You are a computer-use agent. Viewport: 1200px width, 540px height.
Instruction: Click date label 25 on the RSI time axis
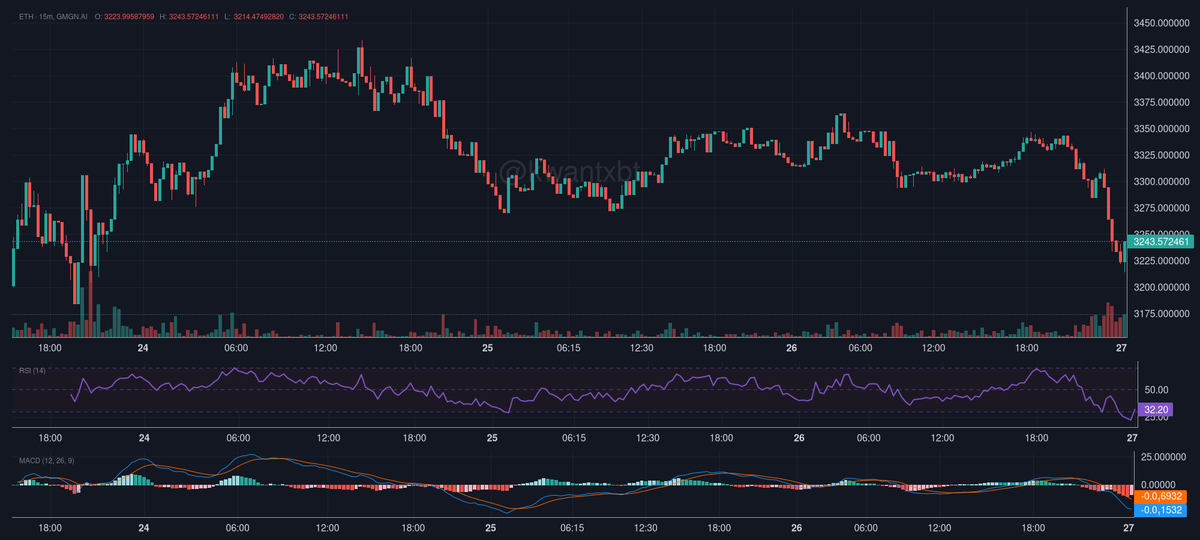click(490, 438)
